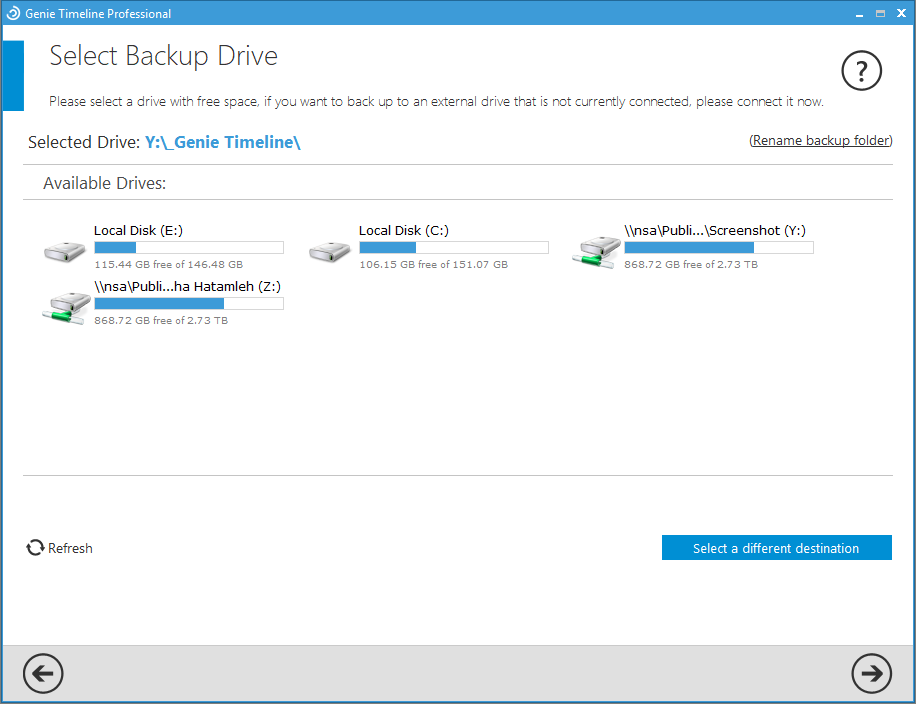Go back with the left arrow icon

tap(43, 674)
